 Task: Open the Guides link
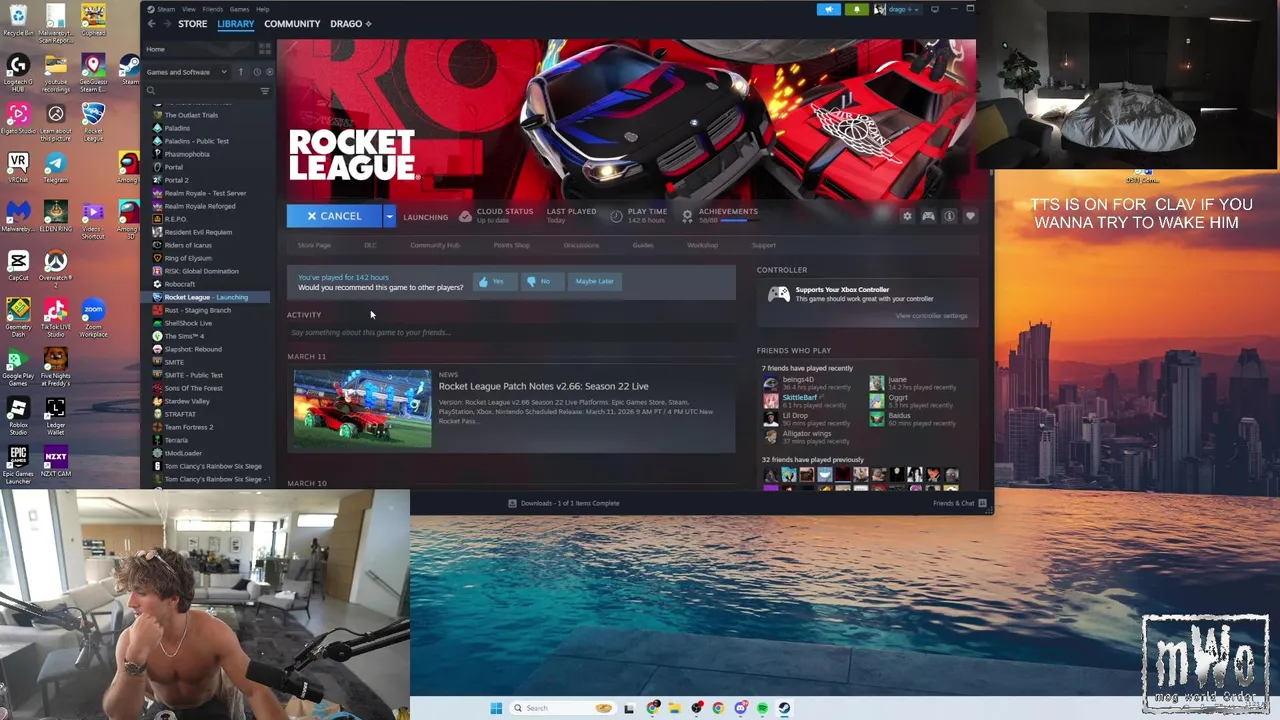pyautogui.click(x=643, y=245)
